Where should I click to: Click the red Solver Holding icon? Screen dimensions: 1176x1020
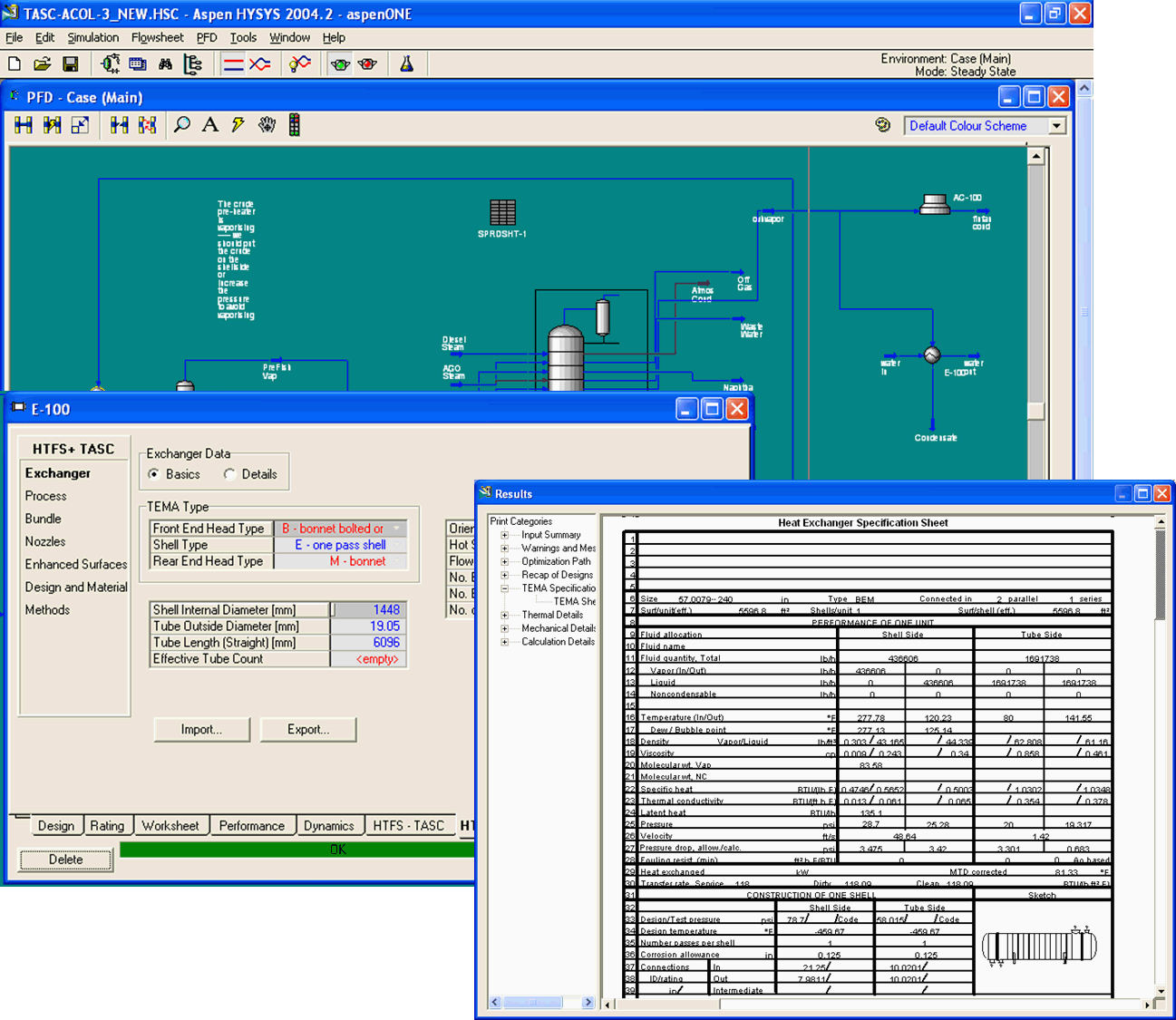click(367, 63)
